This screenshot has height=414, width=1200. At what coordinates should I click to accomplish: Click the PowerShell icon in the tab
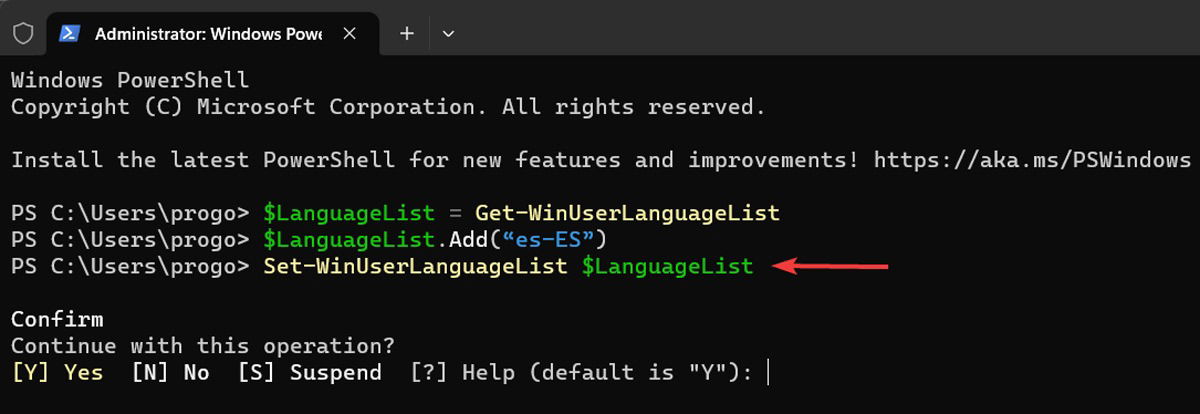point(69,33)
